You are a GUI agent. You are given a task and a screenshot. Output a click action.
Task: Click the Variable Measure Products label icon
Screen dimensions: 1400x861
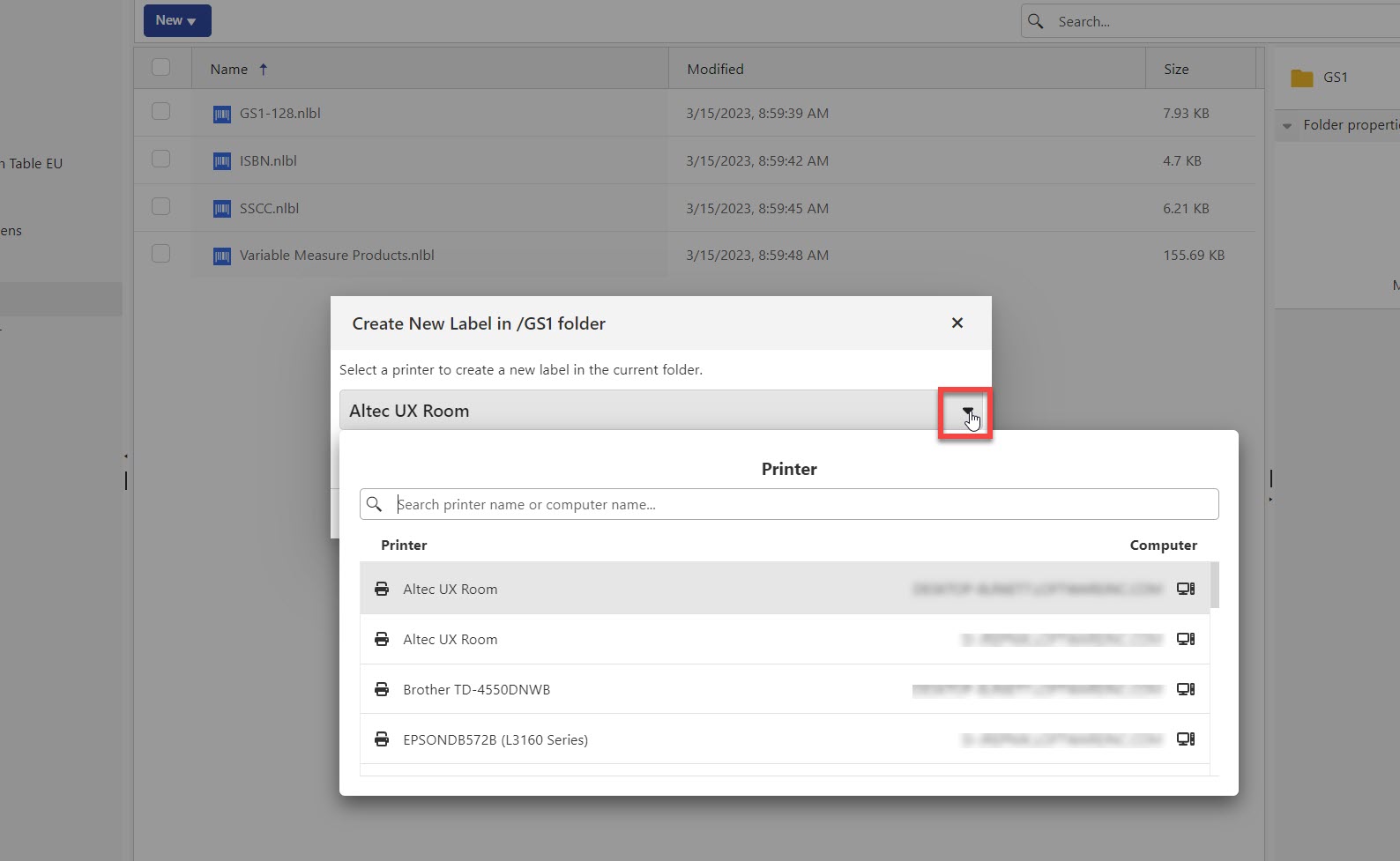[222, 256]
